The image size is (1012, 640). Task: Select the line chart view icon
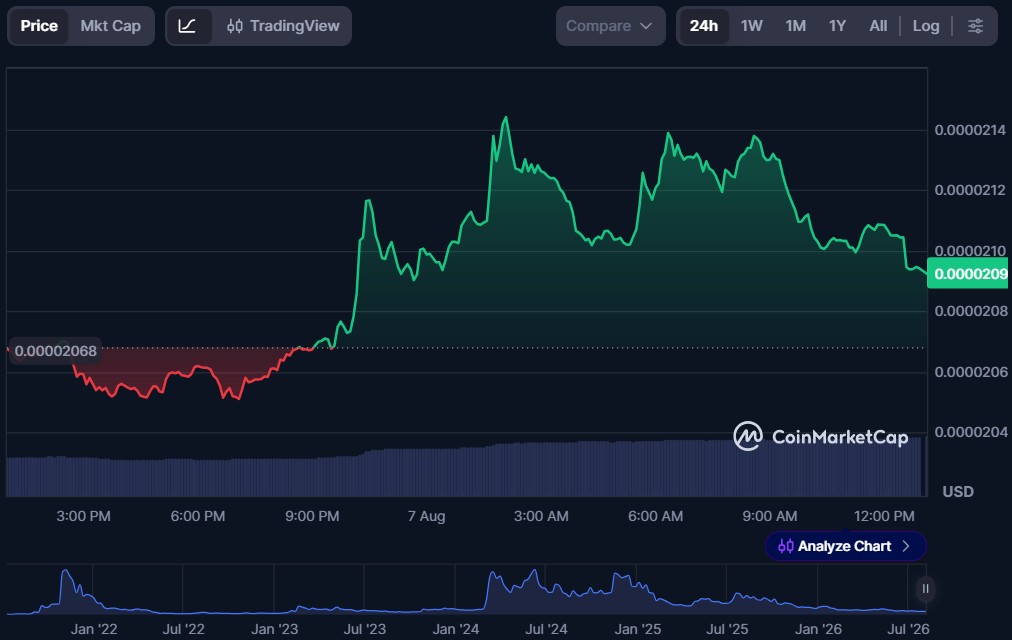pos(187,26)
